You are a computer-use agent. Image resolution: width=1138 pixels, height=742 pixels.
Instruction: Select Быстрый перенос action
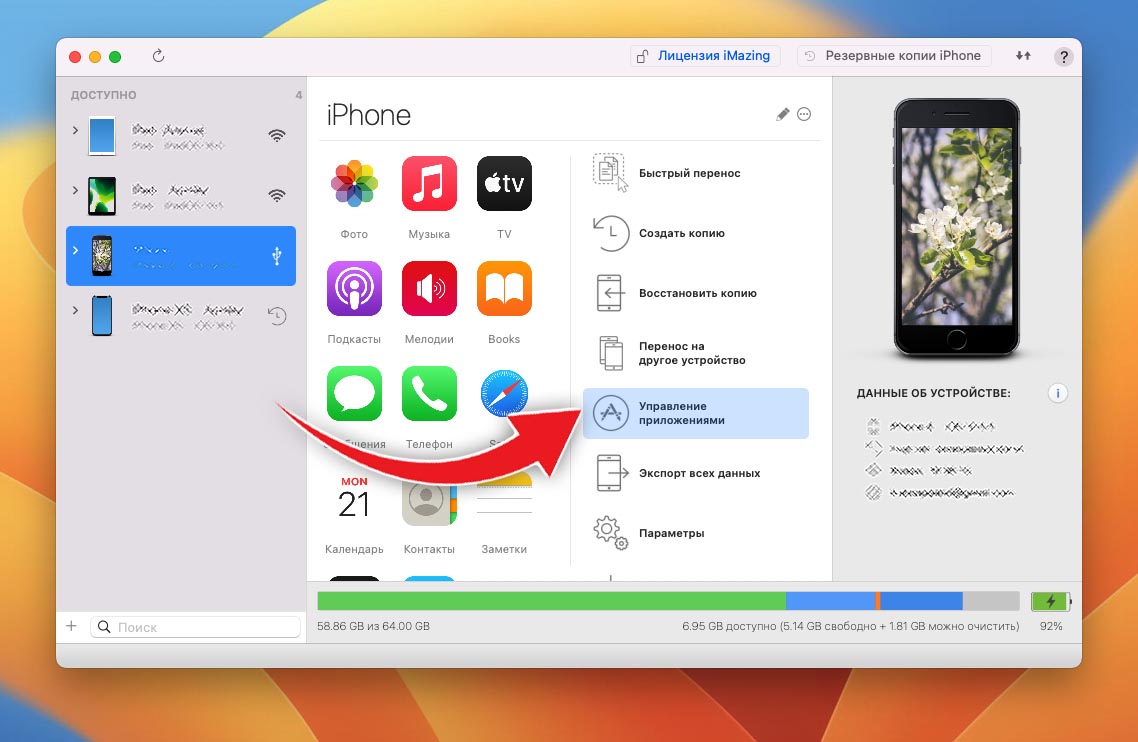pyautogui.click(x=695, y=173)
